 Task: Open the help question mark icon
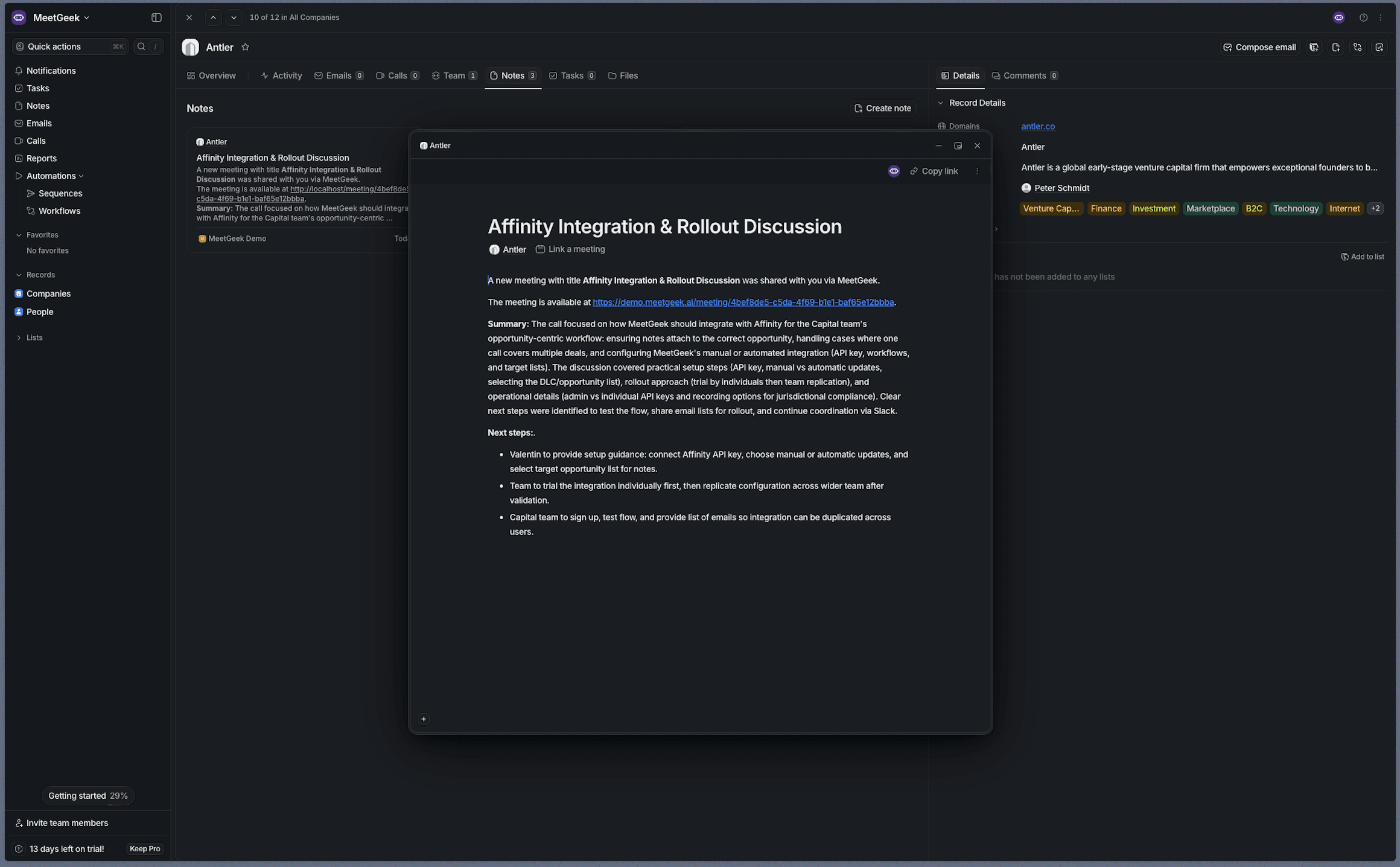tap(1363, 18)
